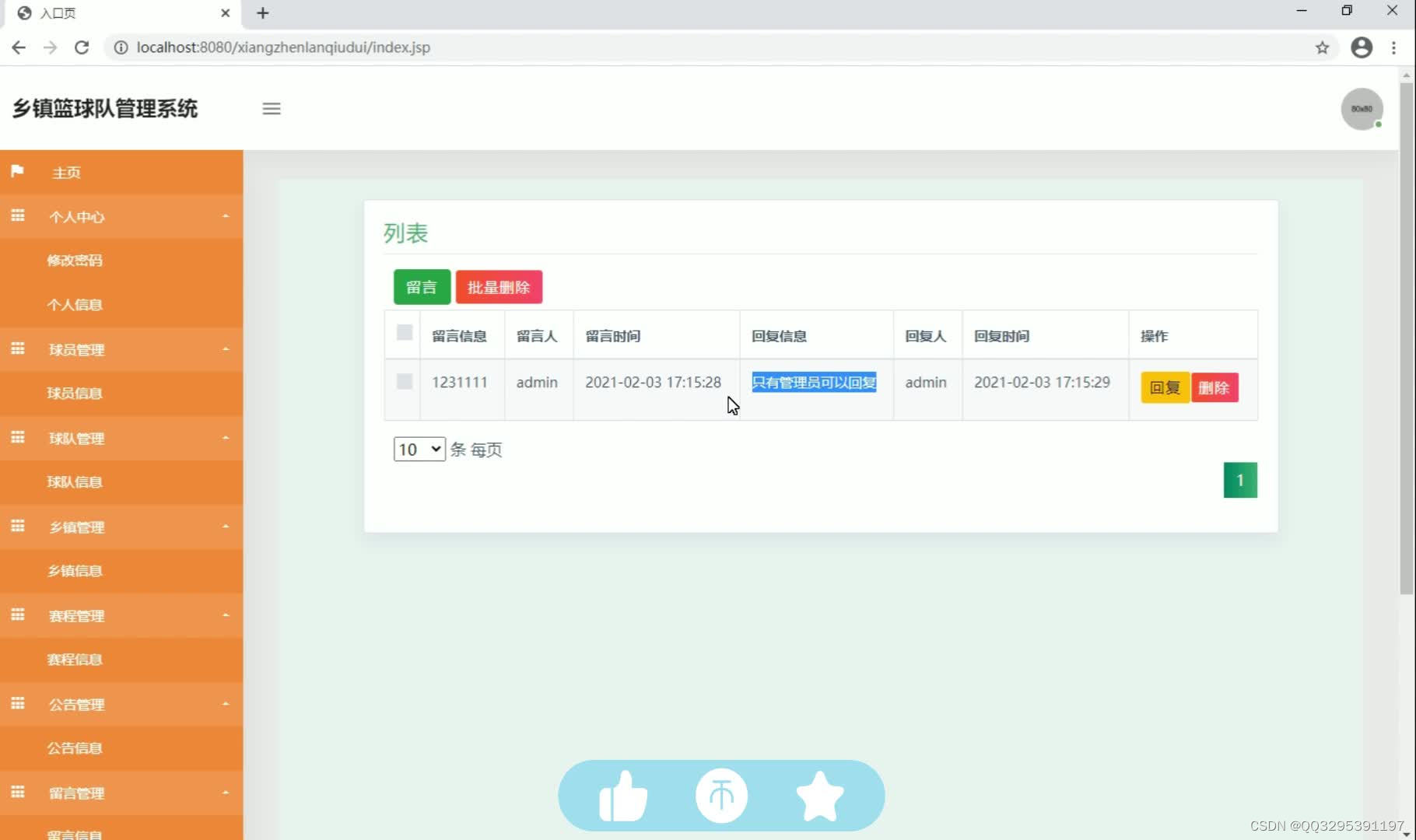Open the rows-per-page dropdown showing 10
The image size is (1416, 840).
click(419, 450)
